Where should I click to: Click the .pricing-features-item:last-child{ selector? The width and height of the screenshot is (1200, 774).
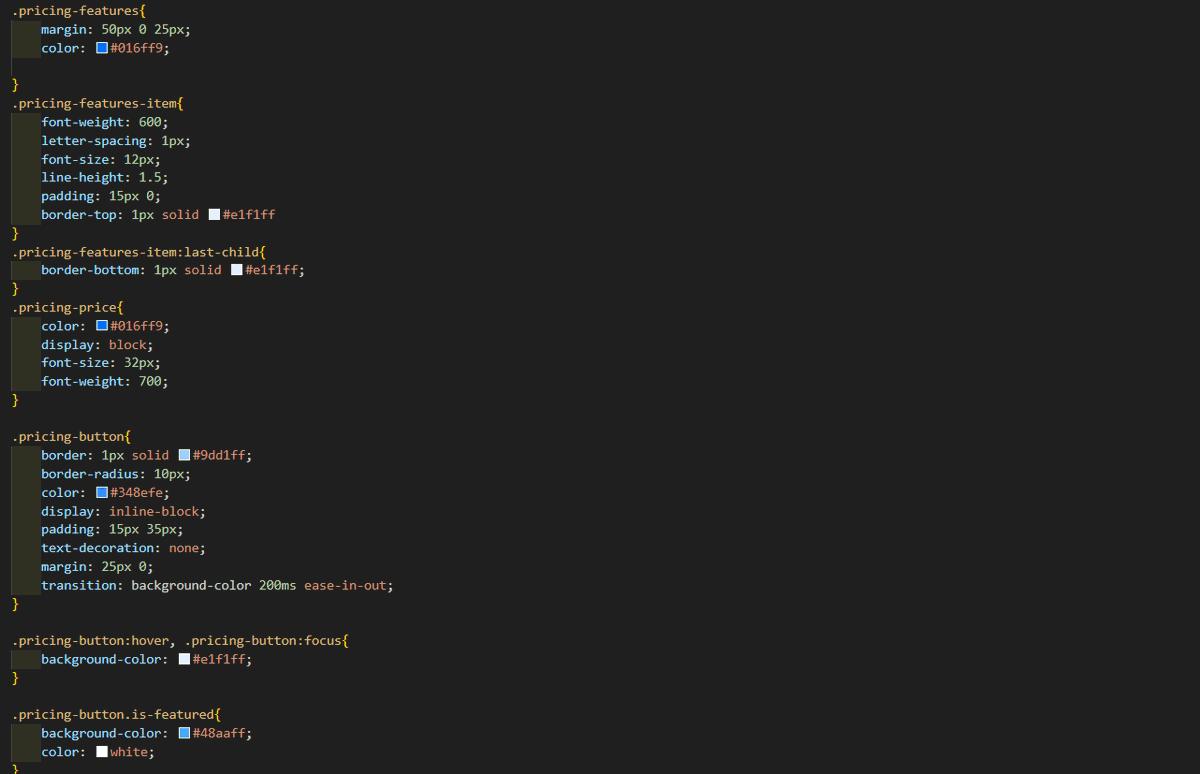[139, 252]
